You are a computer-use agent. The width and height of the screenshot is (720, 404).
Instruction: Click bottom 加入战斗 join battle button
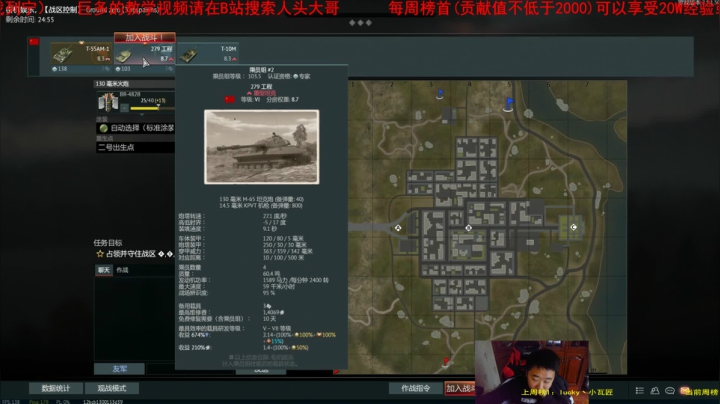pos(461,388)
